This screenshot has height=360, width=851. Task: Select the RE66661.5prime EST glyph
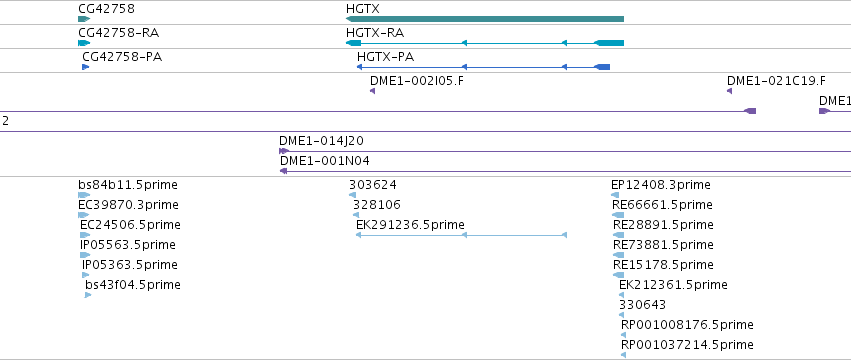(618, 215)
